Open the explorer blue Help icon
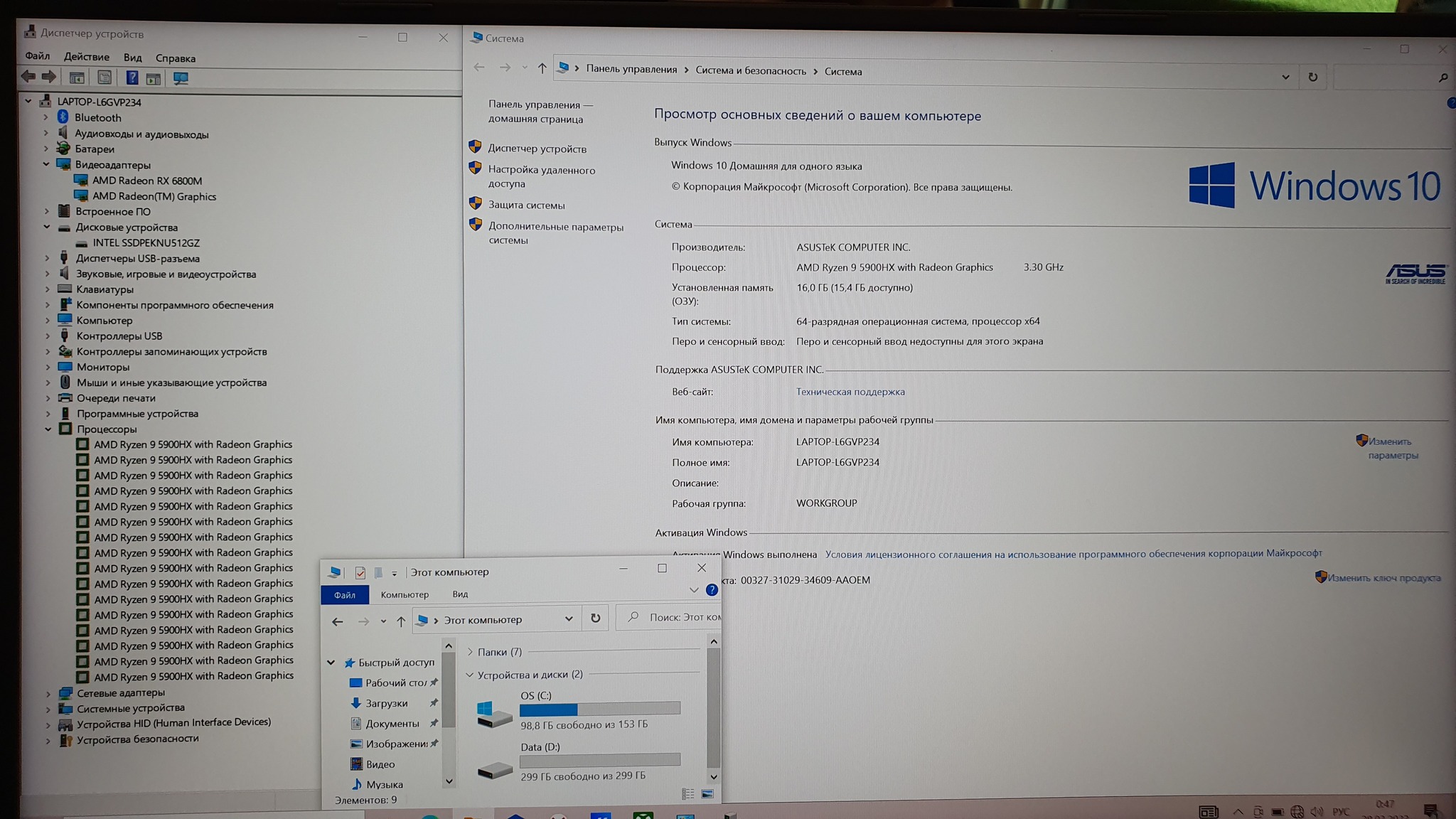Viewport: 1456px width, 819px height. click(712, 590)
